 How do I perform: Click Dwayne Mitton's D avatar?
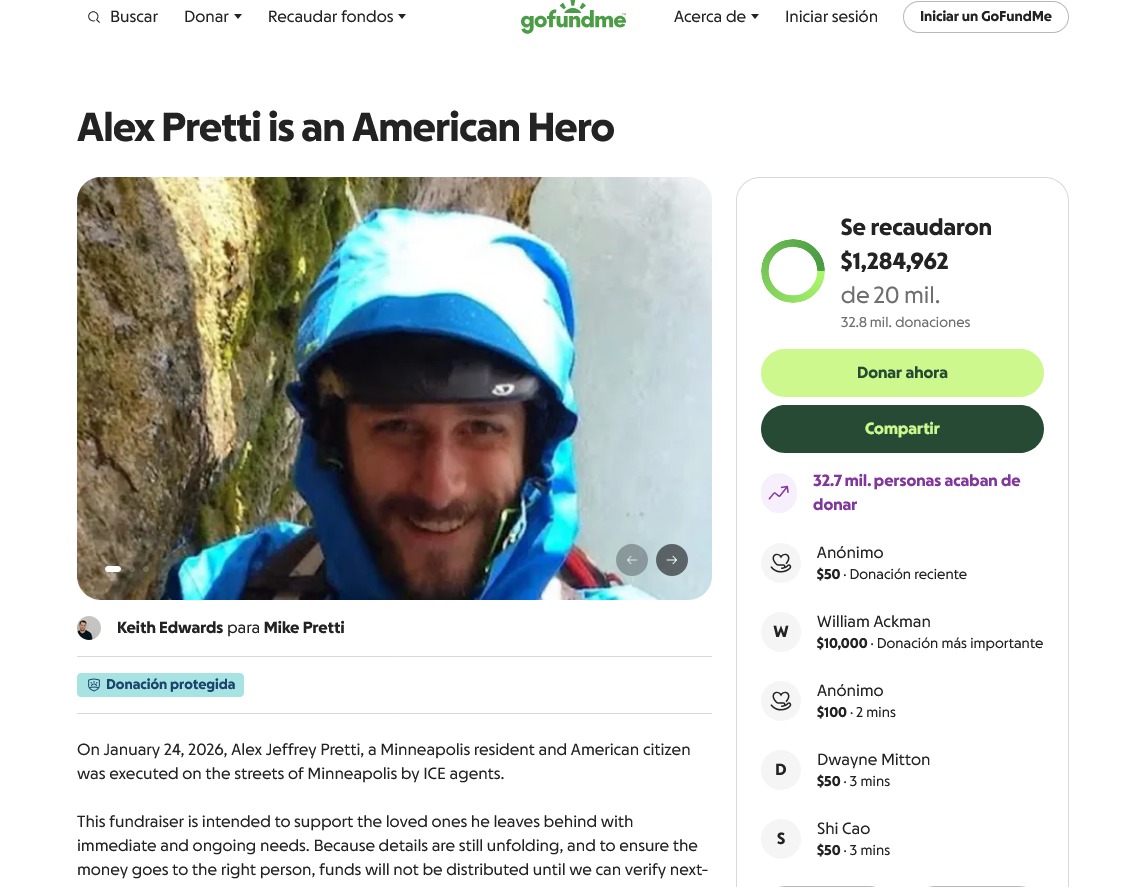[x=781, y=770]
